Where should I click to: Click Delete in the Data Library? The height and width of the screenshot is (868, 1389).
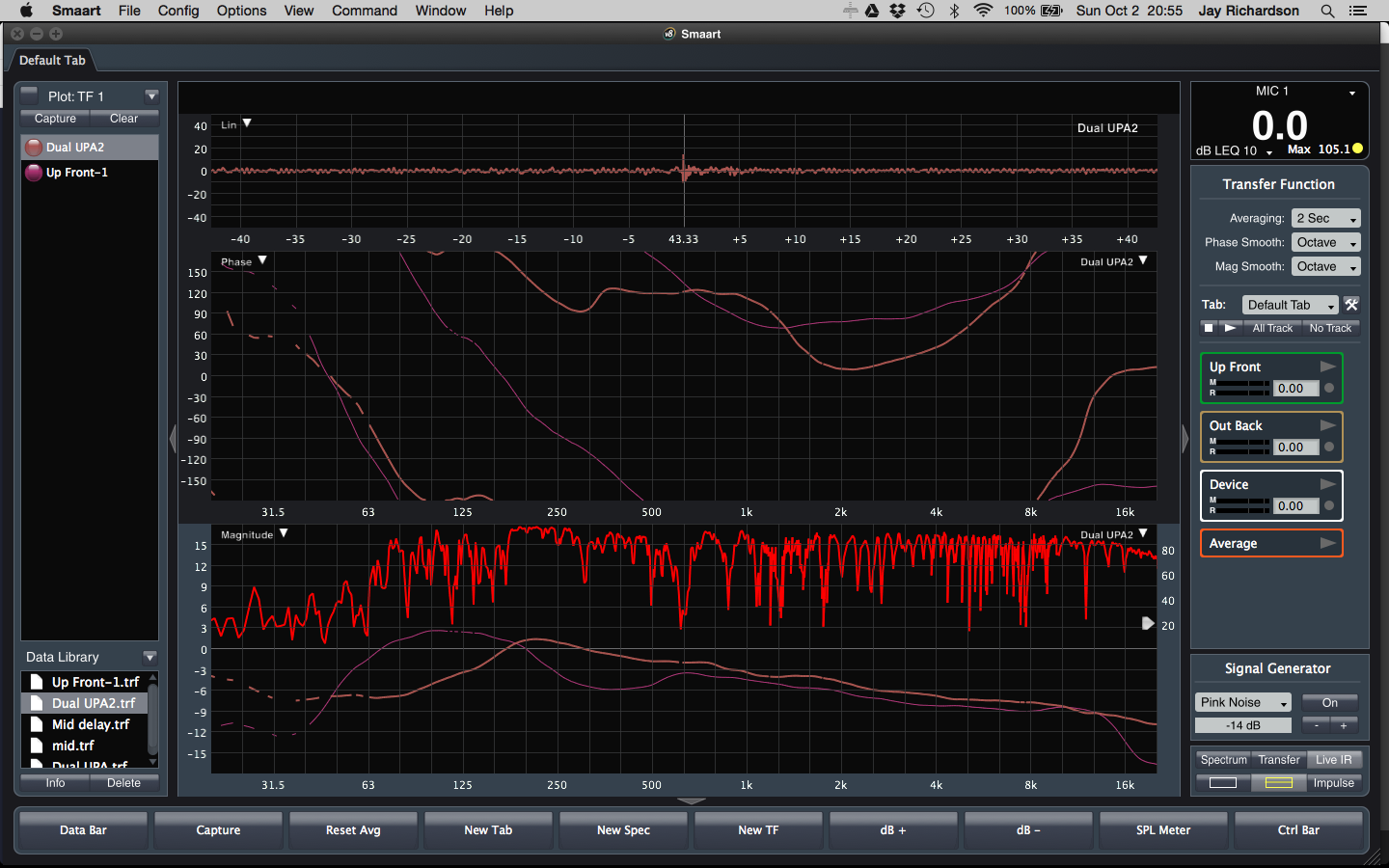[123, 783]
